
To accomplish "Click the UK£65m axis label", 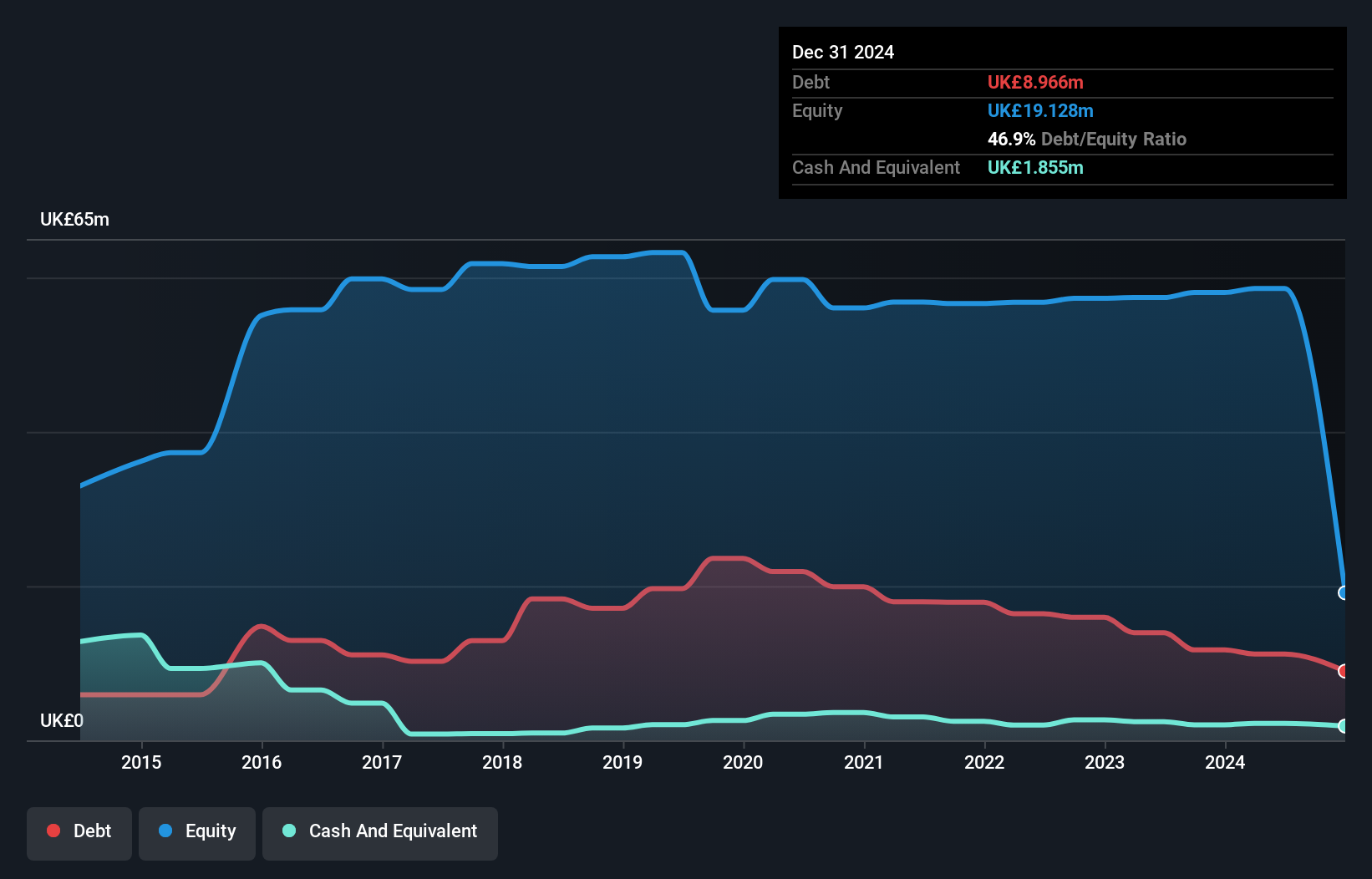I will (x=74, y=219).
